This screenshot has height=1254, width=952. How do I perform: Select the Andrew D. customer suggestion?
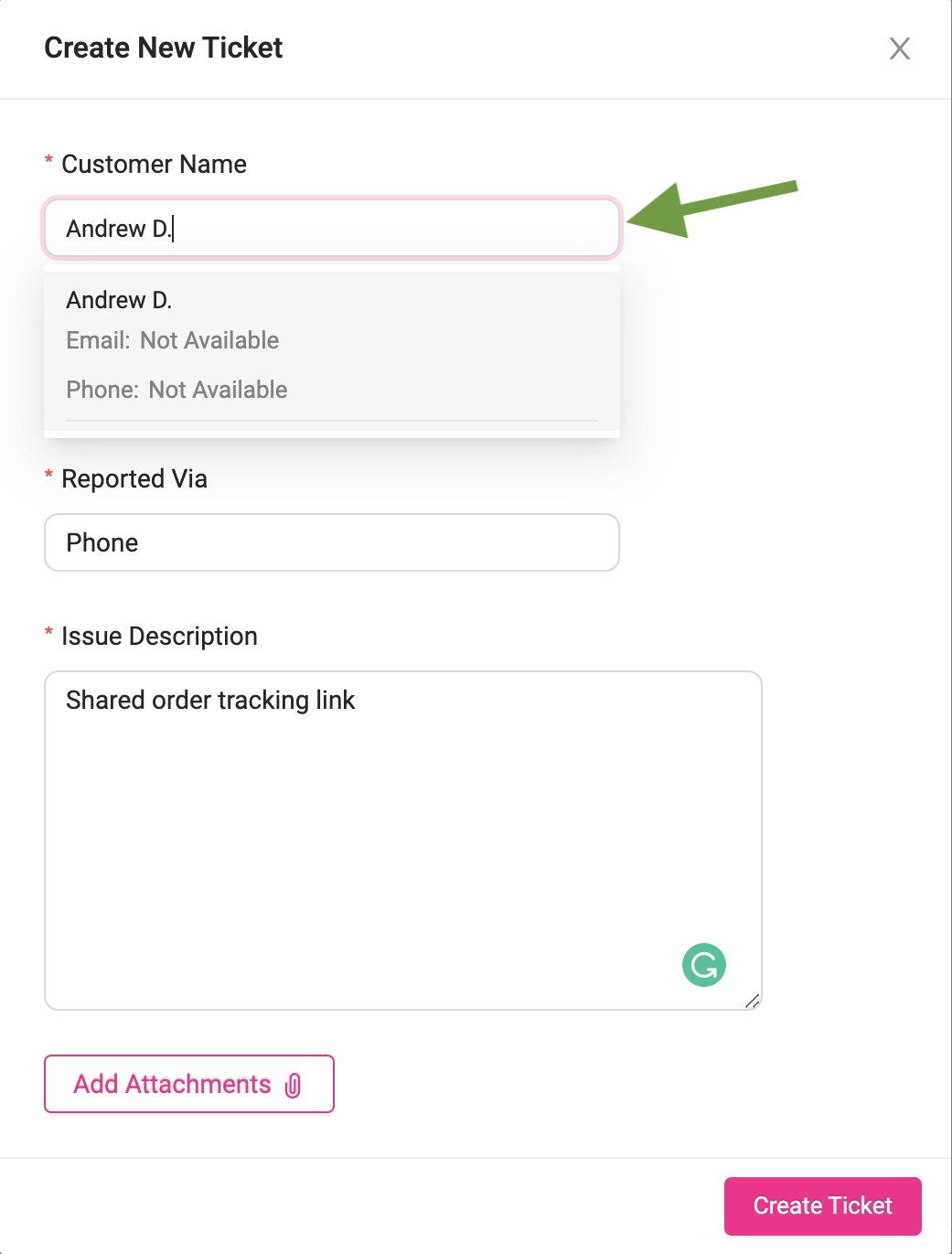[120, 300]
